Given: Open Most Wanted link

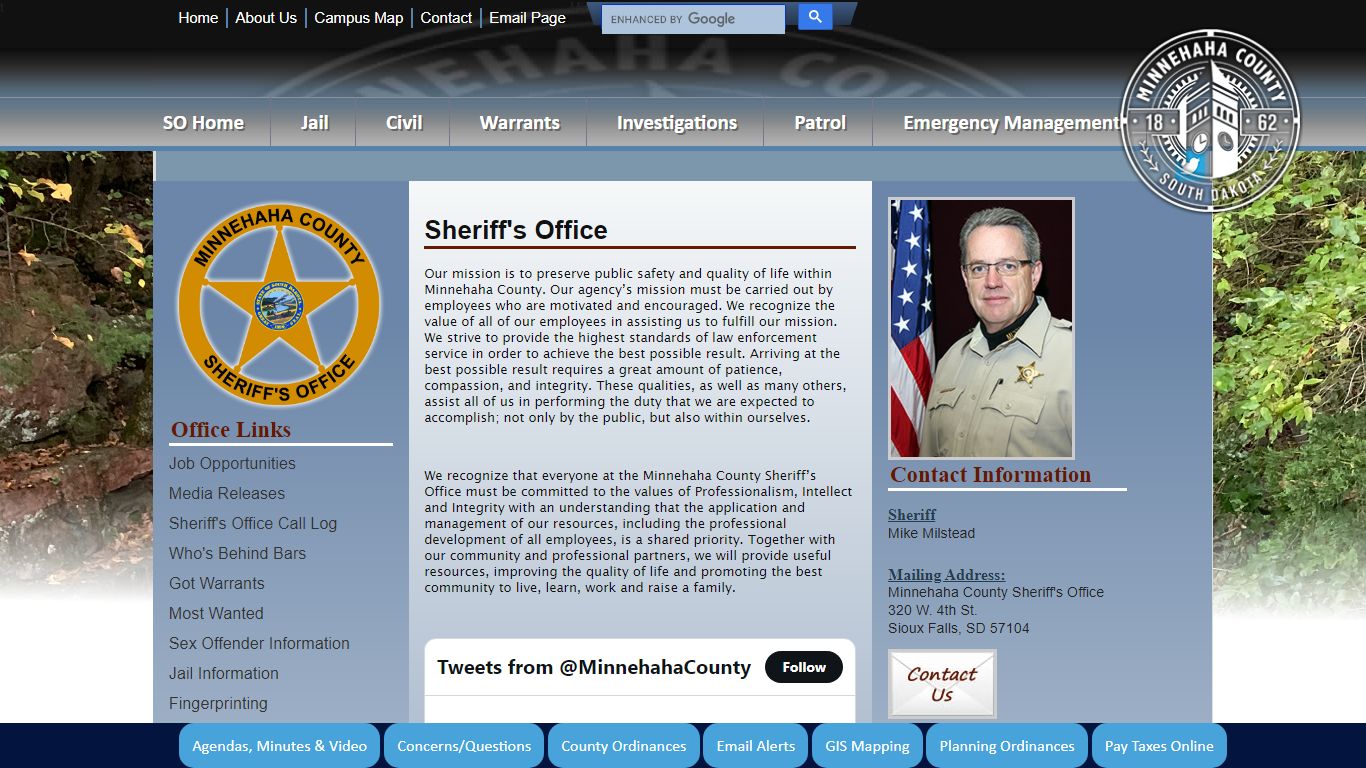Looking at the screenshot, I should click(x=216, y=614).
